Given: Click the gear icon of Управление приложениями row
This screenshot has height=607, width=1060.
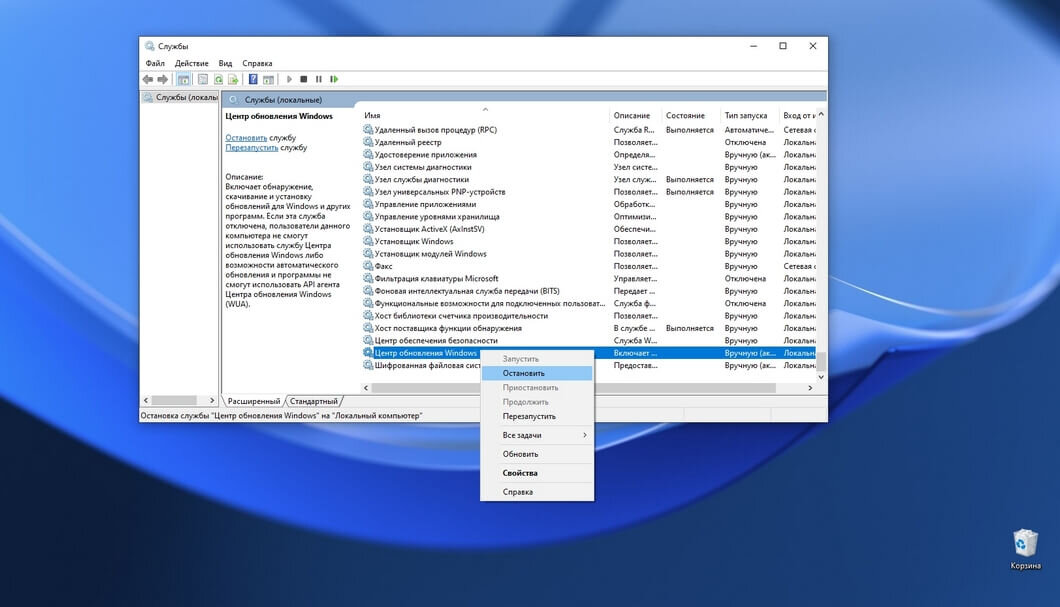Looking at the screenshot, I should pyautogui.click(x=368, y=204).
